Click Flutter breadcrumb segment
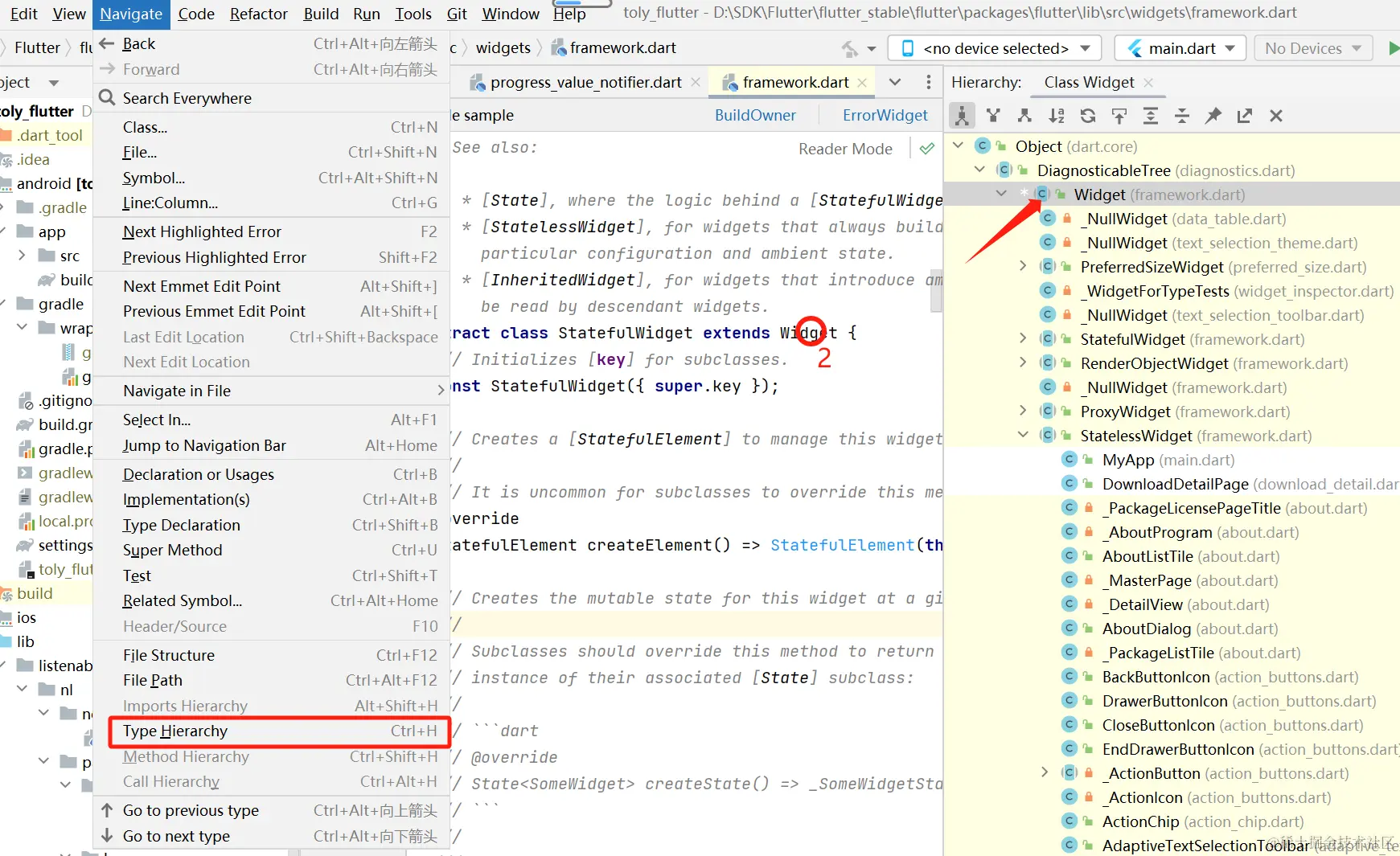Image resolution: width=1400 pixels, height=856 pixels. [x=37, y=48]
